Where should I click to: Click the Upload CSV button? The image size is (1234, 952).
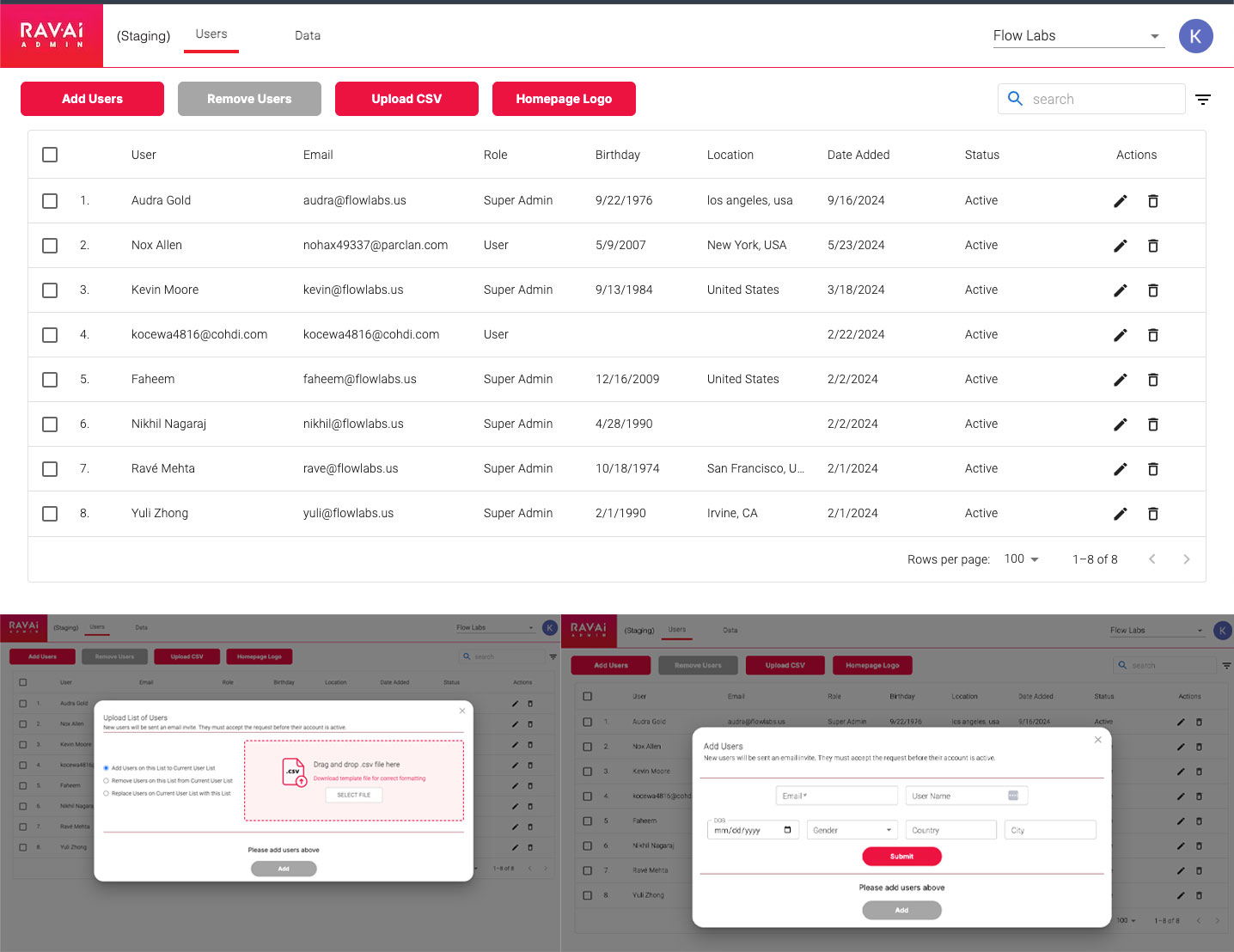click(406, 99)
